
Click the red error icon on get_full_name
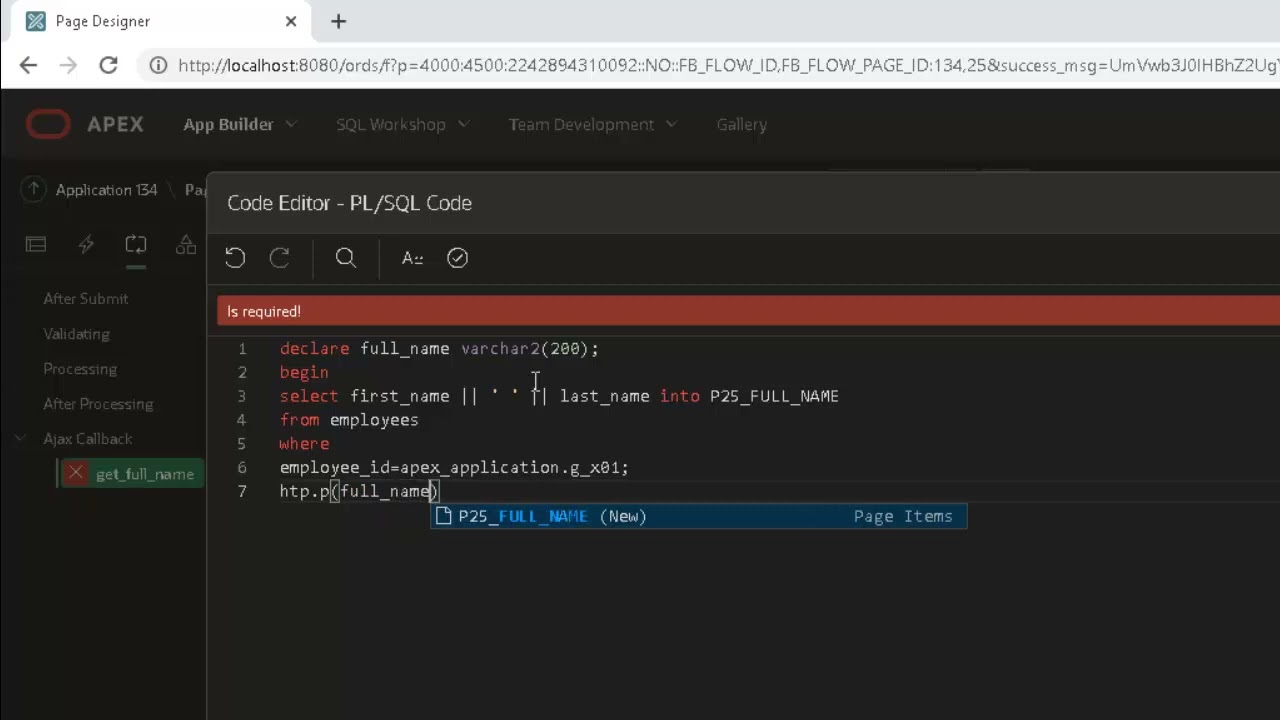[x=76, y=473]
